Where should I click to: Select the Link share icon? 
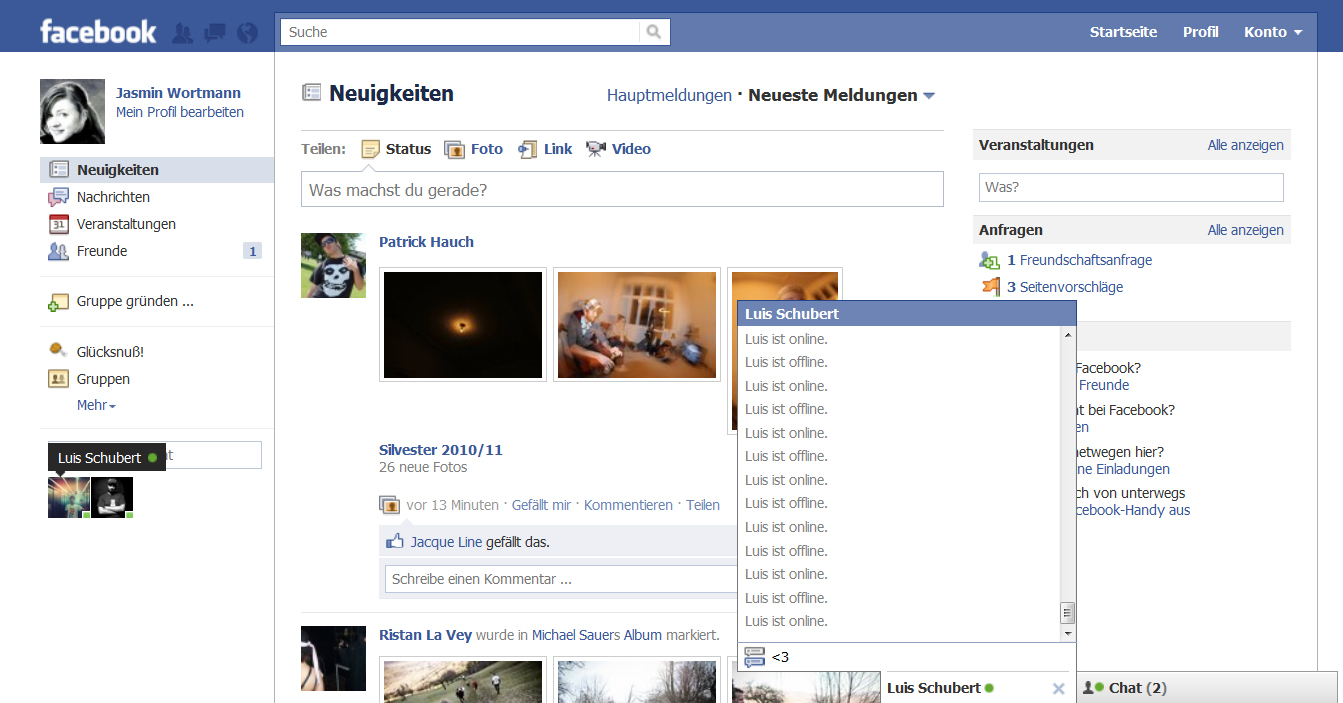click(527, 149)
